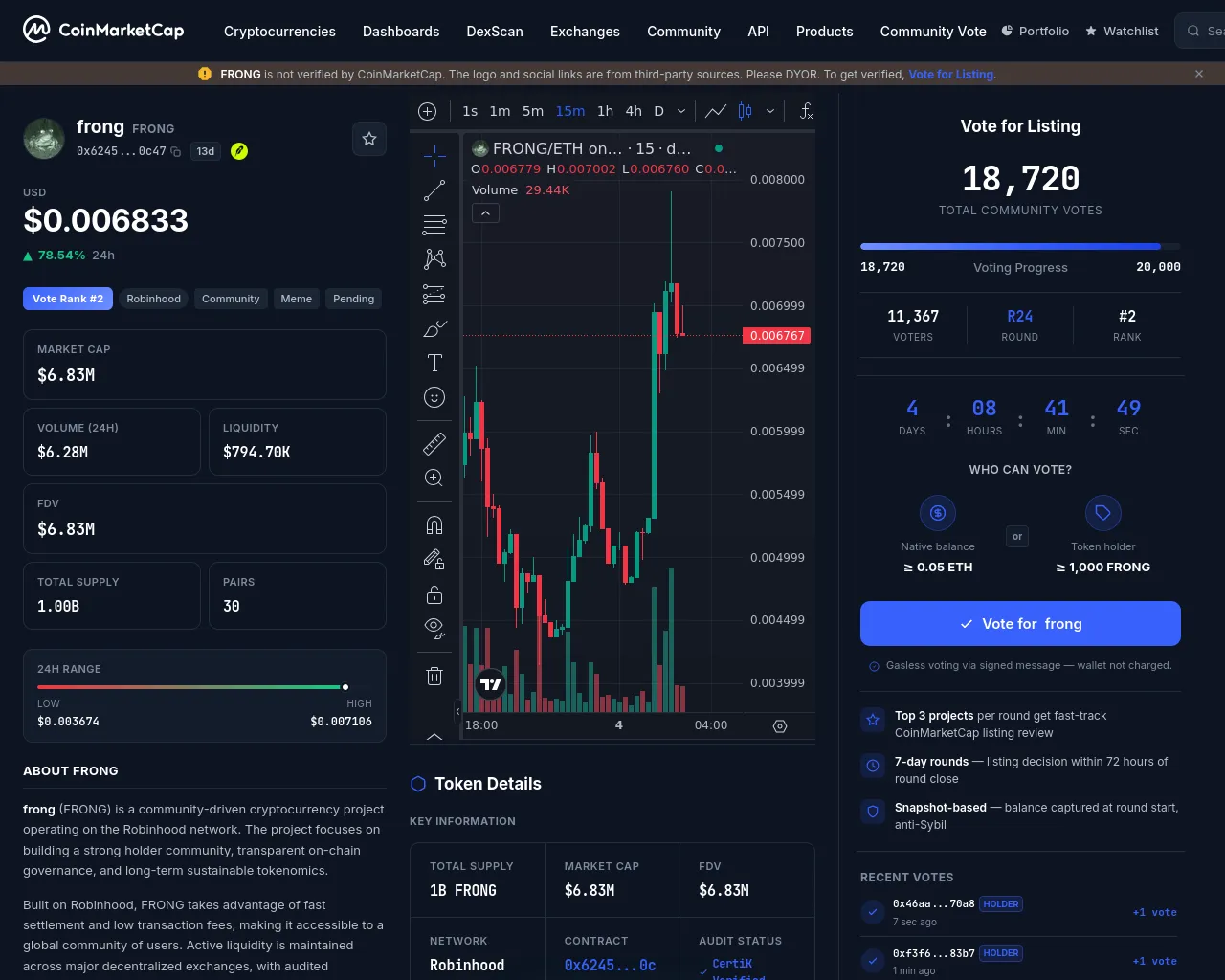Click the 0x46aa...70a8 voter entry

click(x=1020, y=912)
